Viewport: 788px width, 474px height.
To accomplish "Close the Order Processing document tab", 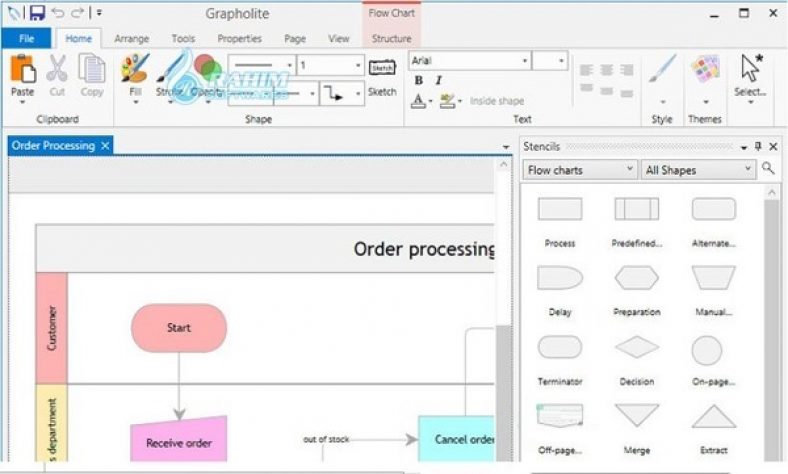I will tap(105, 146).
